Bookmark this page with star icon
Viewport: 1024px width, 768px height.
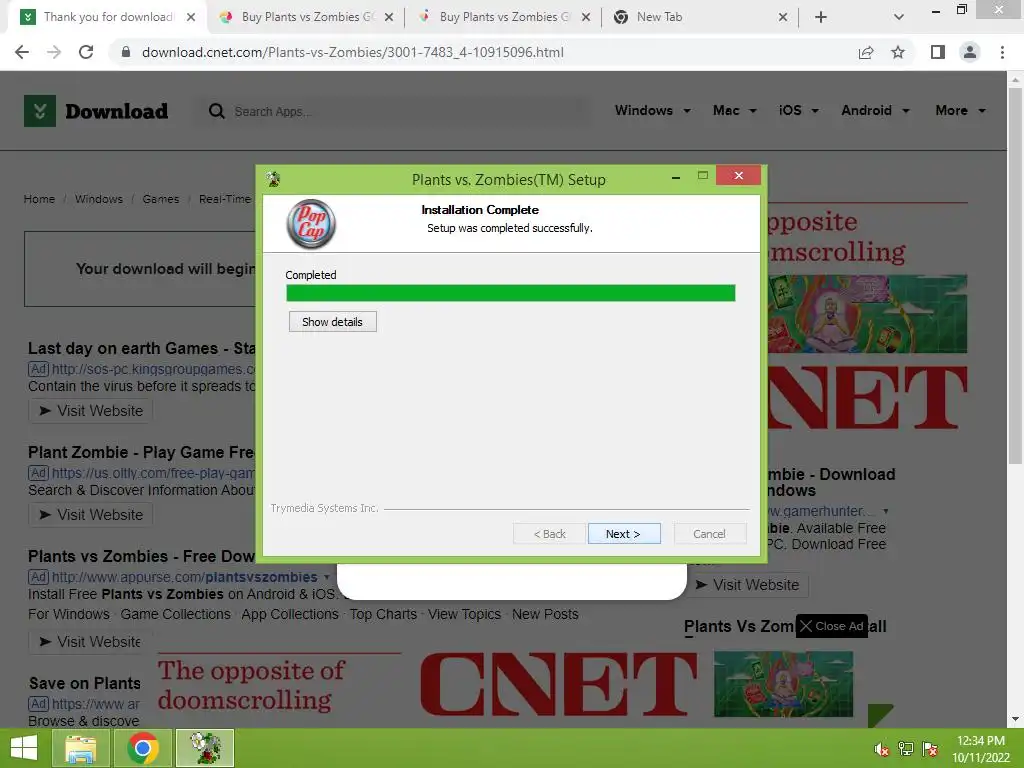898,52
